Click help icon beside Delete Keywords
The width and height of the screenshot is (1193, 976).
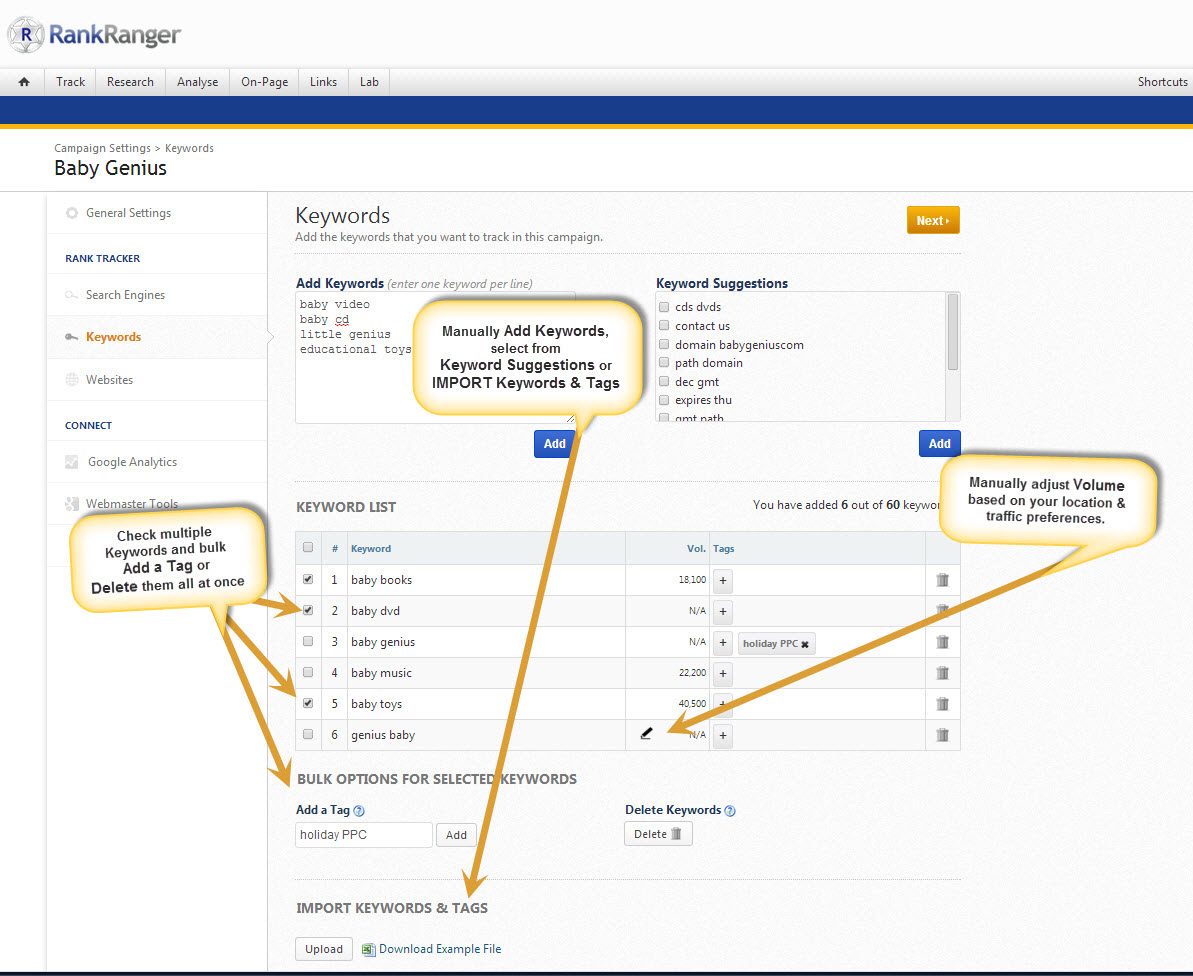pos(730,811)
